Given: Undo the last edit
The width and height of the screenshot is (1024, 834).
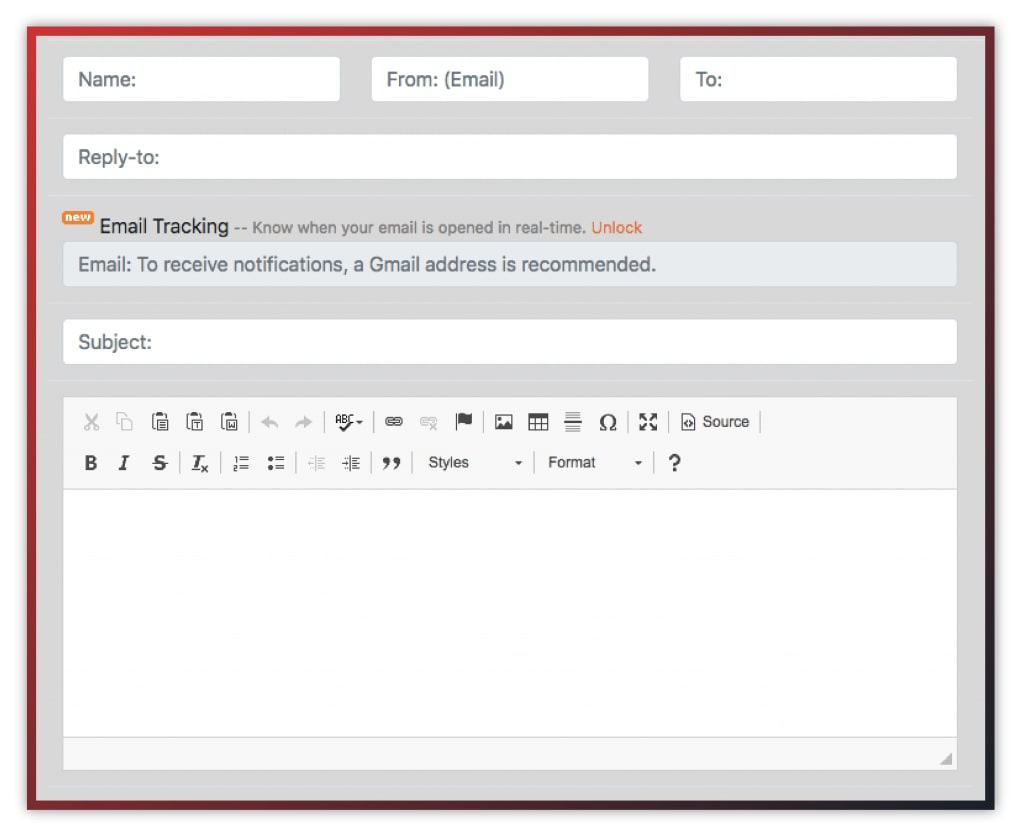Looking at the screenshot, I should click(268, 421).
